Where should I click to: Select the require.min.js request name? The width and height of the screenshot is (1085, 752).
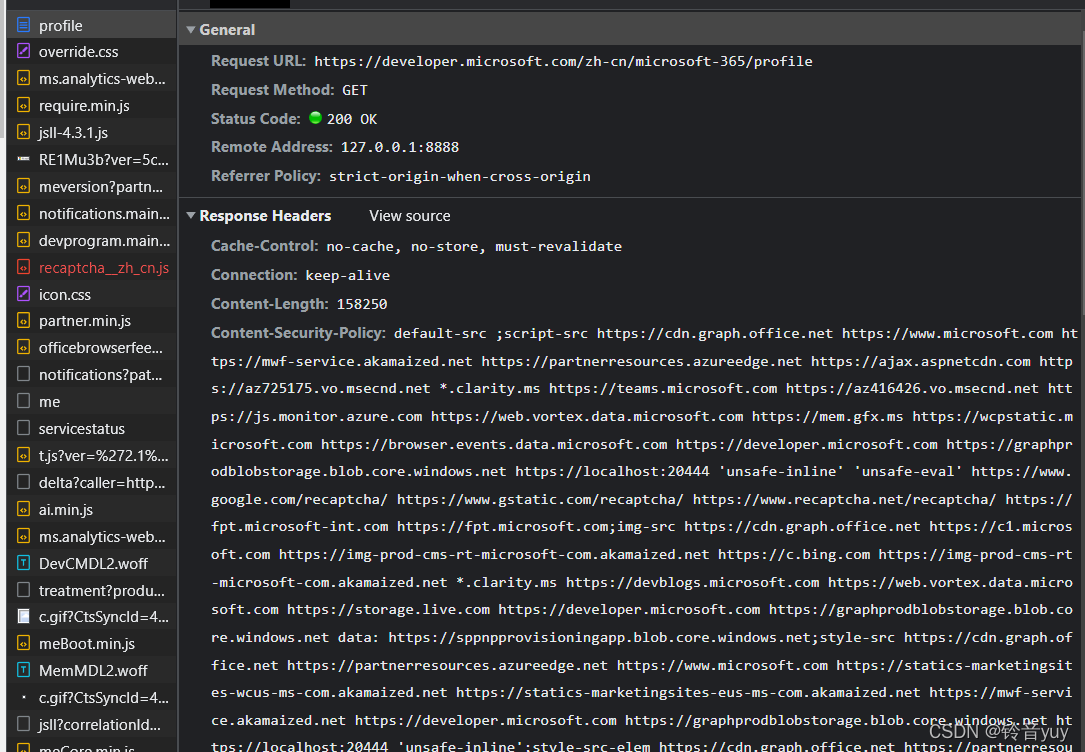click(x=84, y=105)
